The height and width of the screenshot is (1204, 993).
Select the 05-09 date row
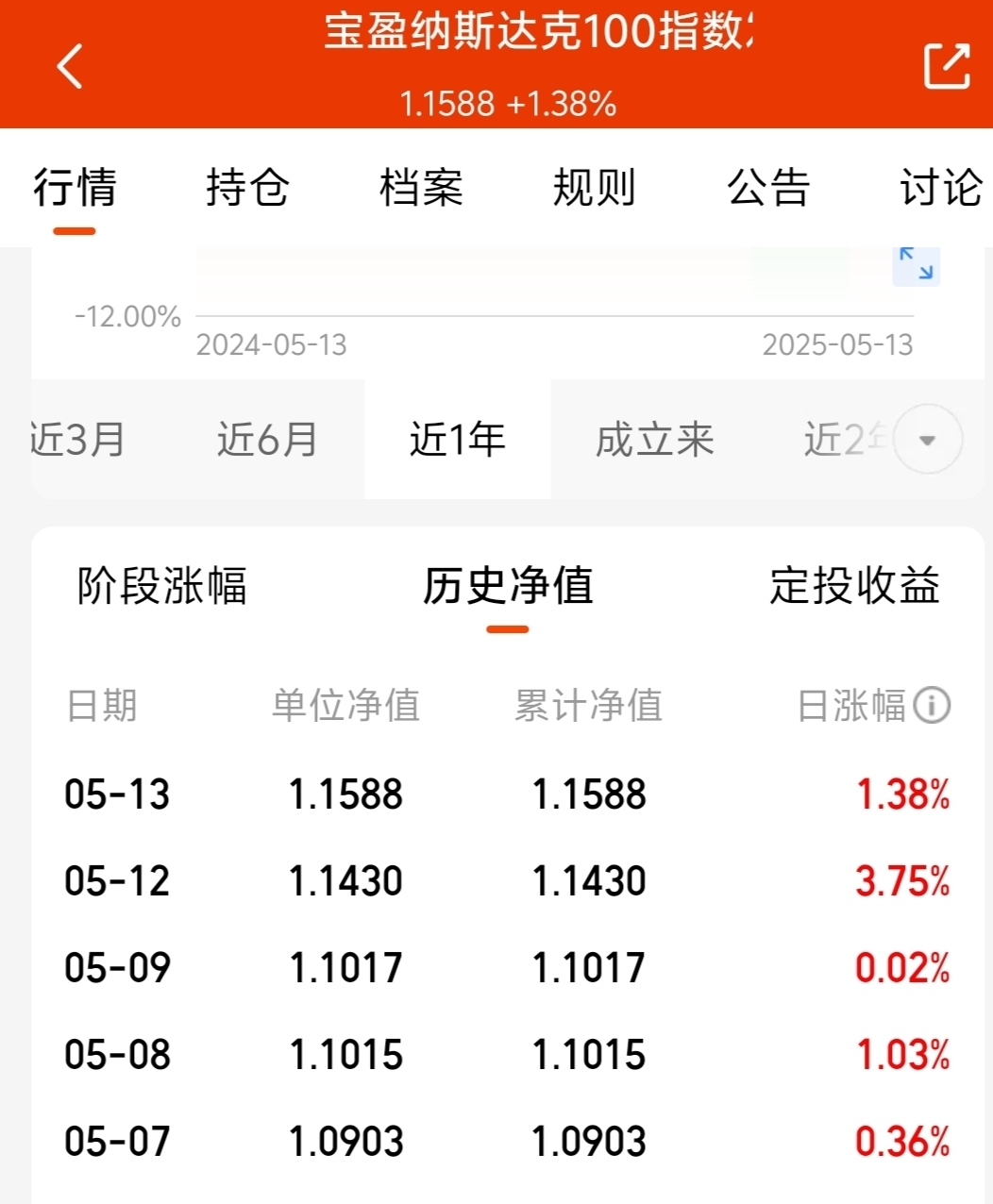click(508, 967)
